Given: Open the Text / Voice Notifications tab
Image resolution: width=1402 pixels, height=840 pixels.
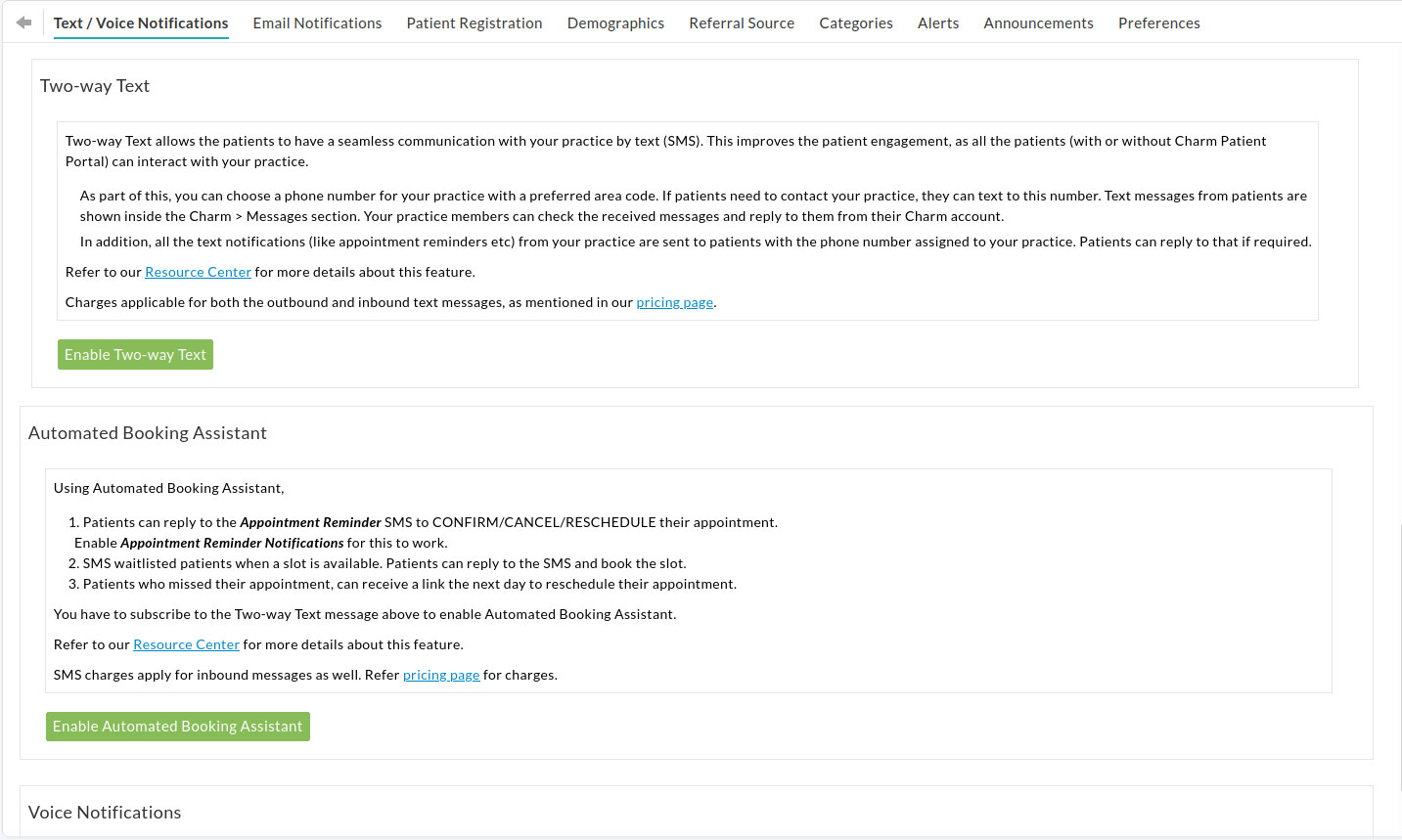Looking at the screenshot, I should point(141,22).
